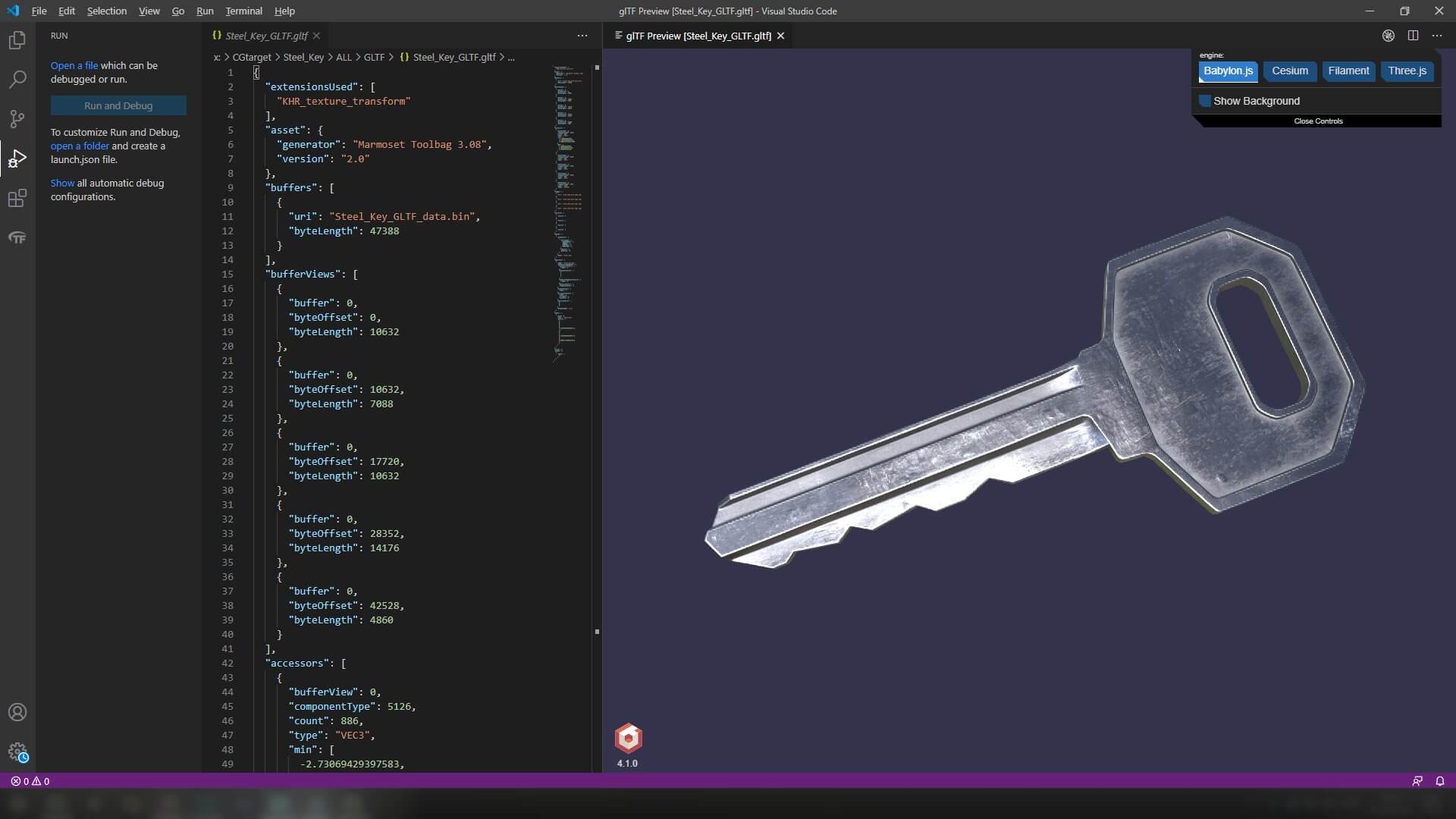Close the Steel_Key_GLTF.gltf editor tab

(x=316, y=36)
